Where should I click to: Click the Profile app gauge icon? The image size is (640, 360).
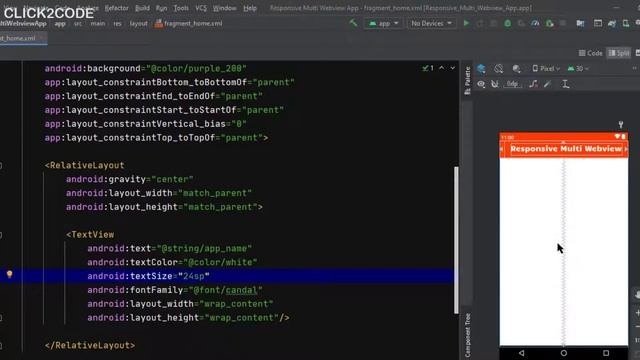(535, 24)
